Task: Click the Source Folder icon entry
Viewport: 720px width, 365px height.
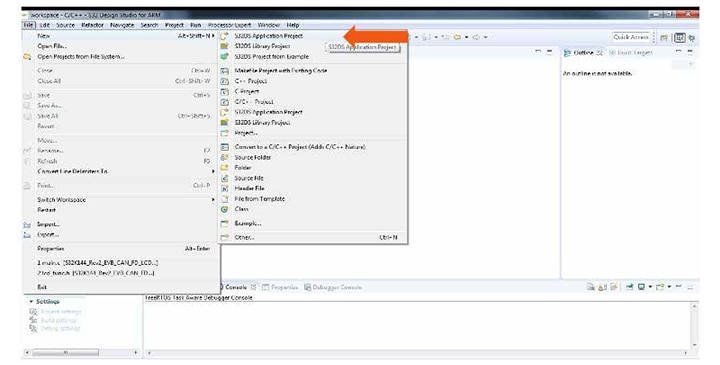Action: coord(253,157)
